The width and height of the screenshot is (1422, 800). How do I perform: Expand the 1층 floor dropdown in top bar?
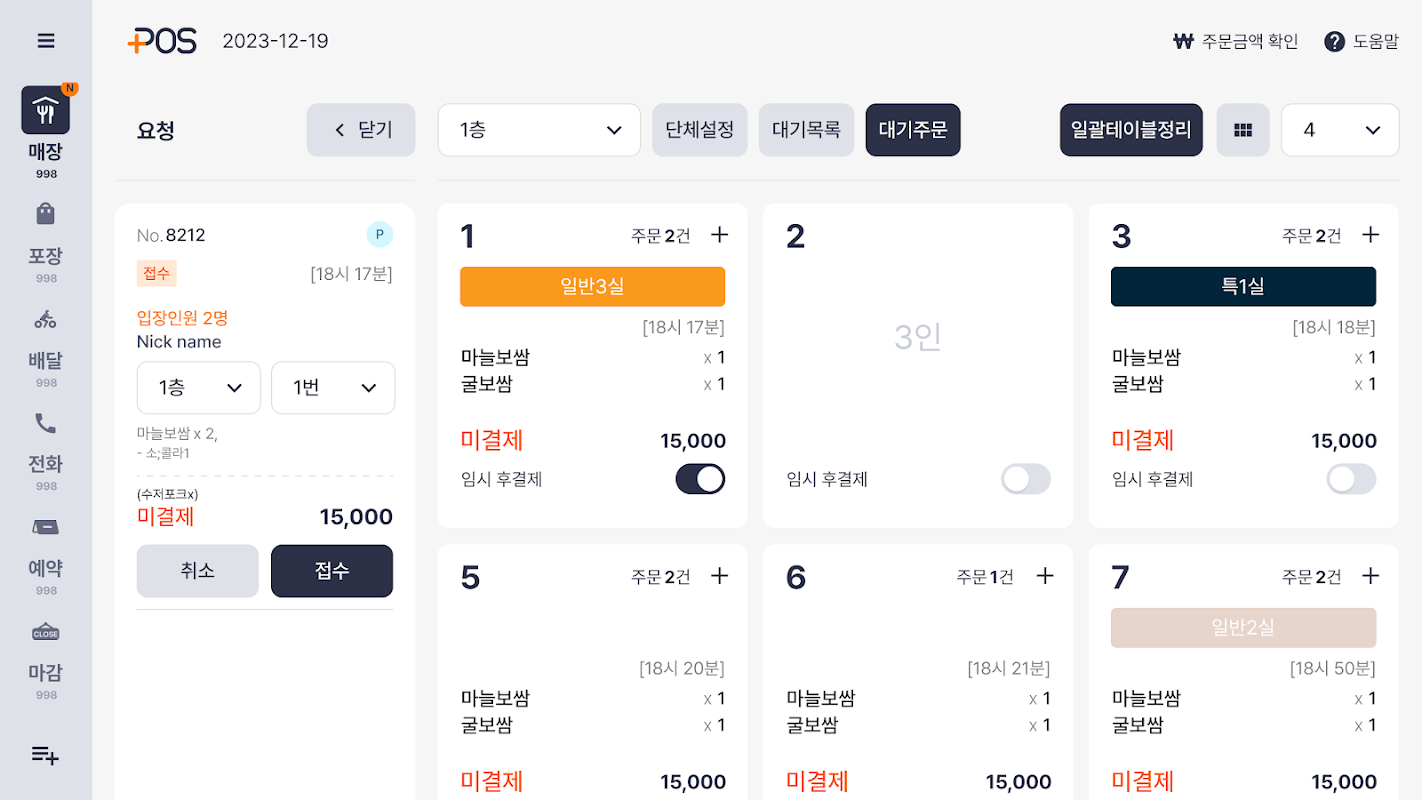click(x=539, y=130)
